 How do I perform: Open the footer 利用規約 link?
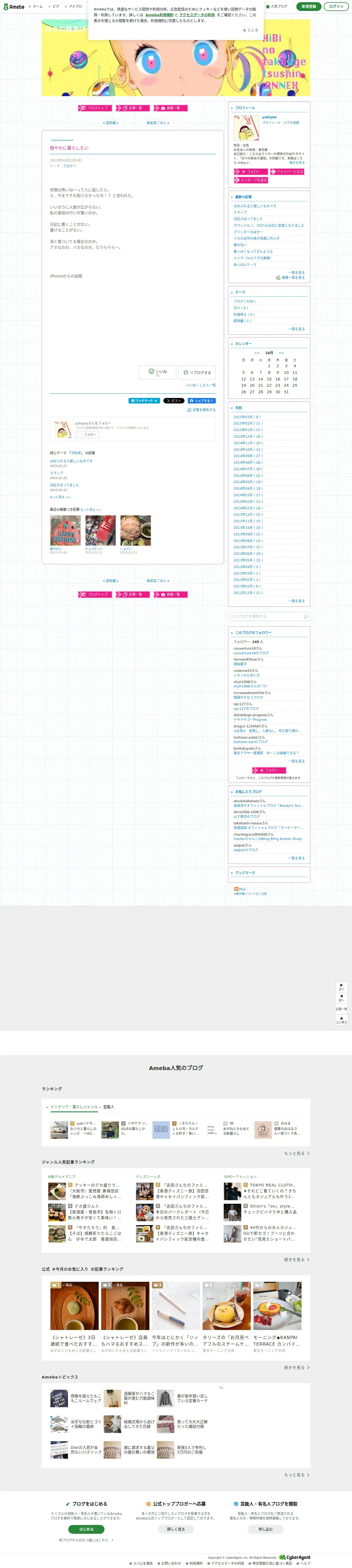(x=194, y=1563)
